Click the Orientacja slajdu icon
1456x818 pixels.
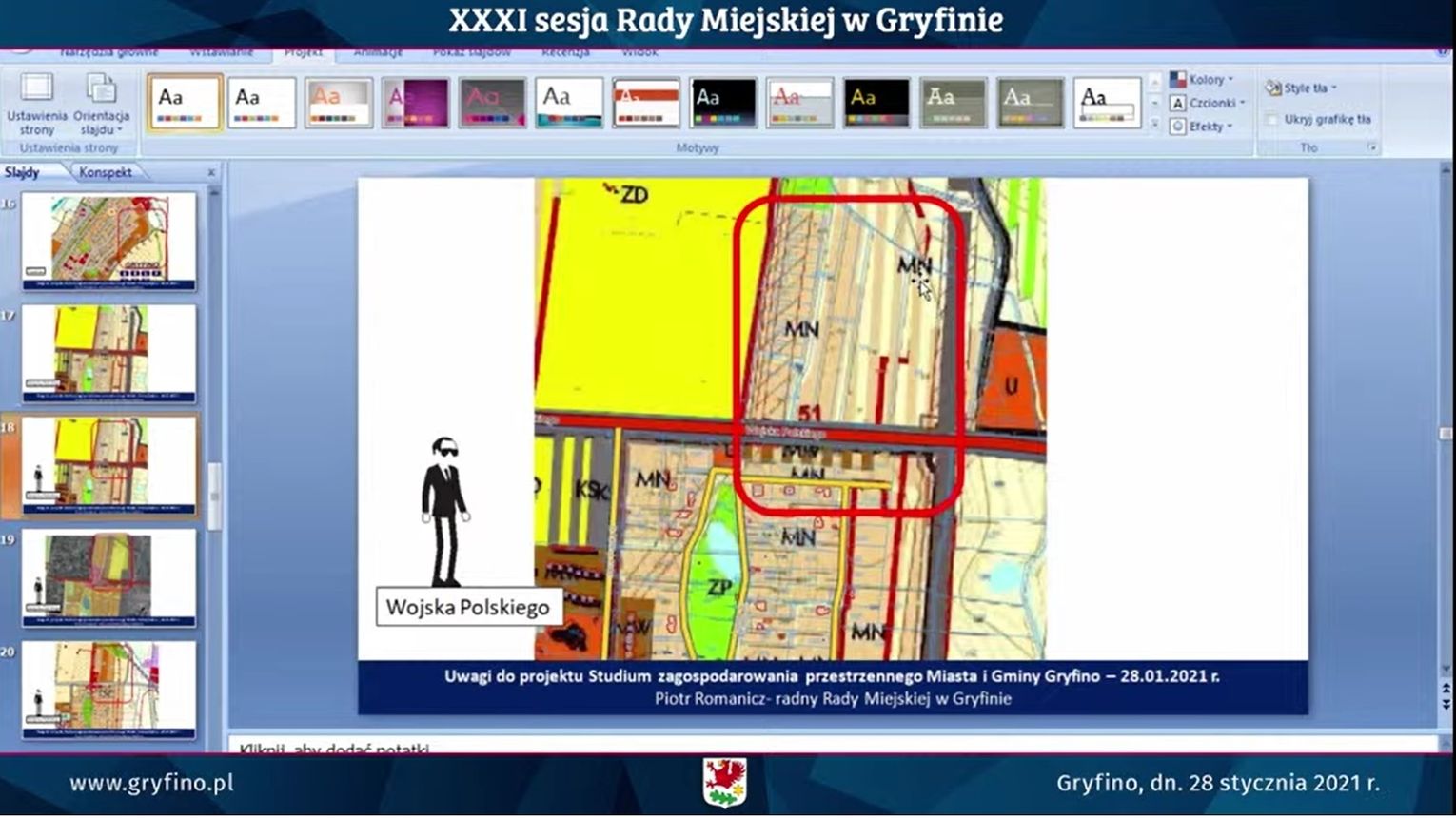tap(101, 90)
